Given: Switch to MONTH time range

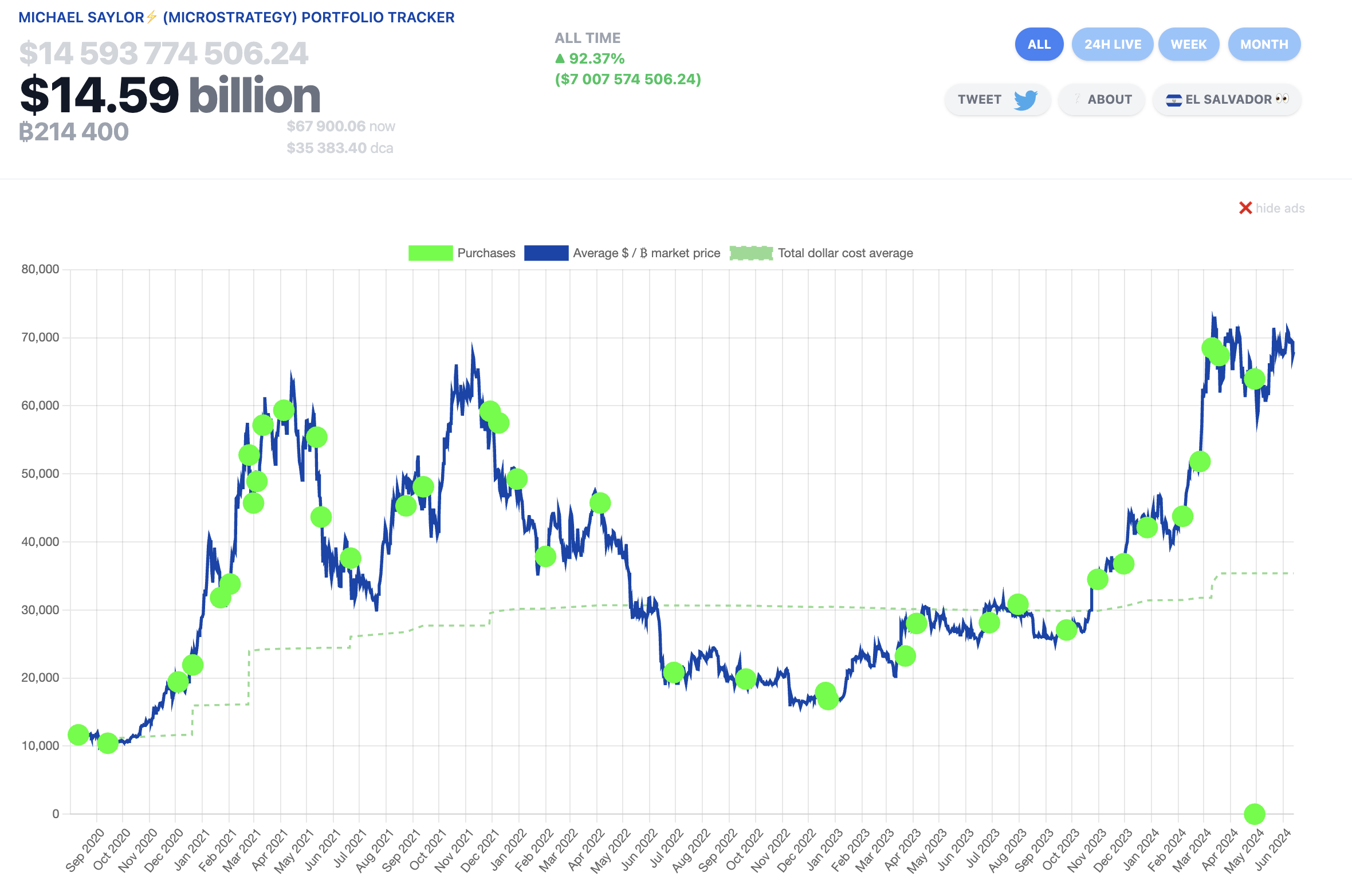Looking at the screenshot, I should point(1264,44).
